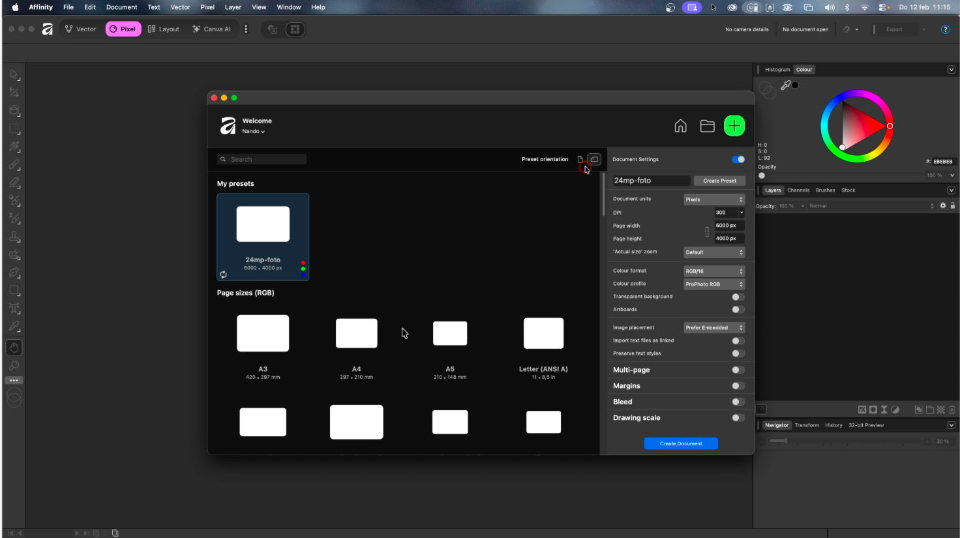Click inside the colour wheel triangle

point(861,127)
